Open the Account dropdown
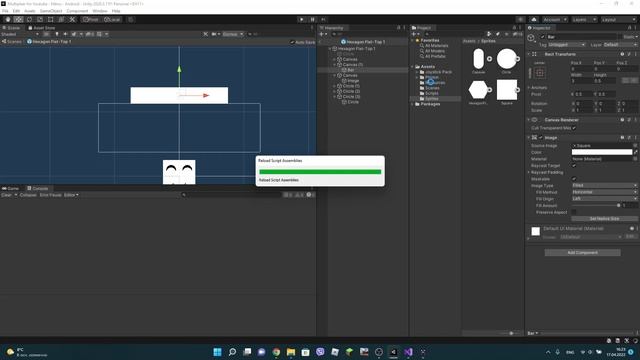640x360 pixels. (554, 20)
